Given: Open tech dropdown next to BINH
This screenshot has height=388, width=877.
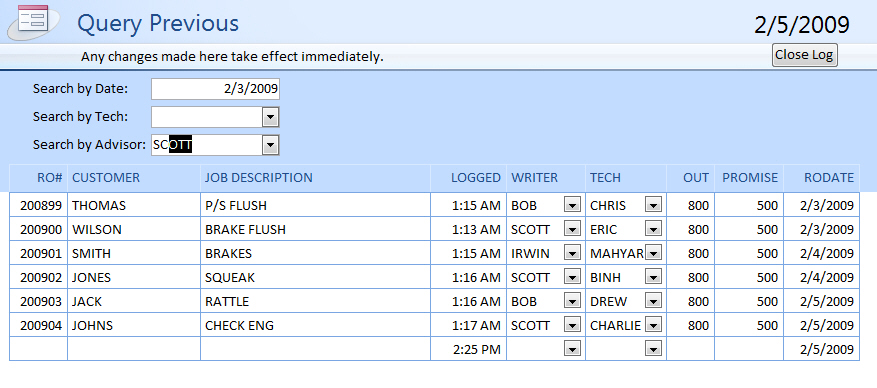Looking at the screenshot, I should pyautogui.click(x=653, y=277).
